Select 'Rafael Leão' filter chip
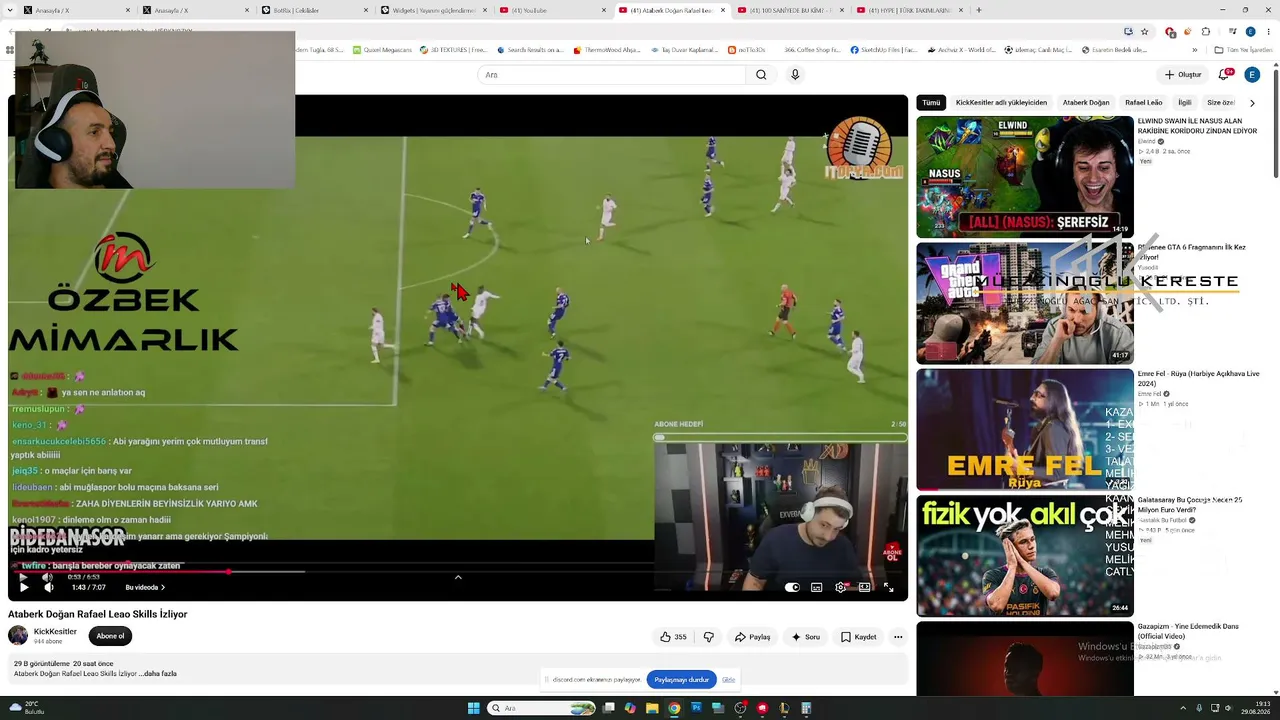The height and width of the screenshot is (720, 1280). [x=1144, y=103]
